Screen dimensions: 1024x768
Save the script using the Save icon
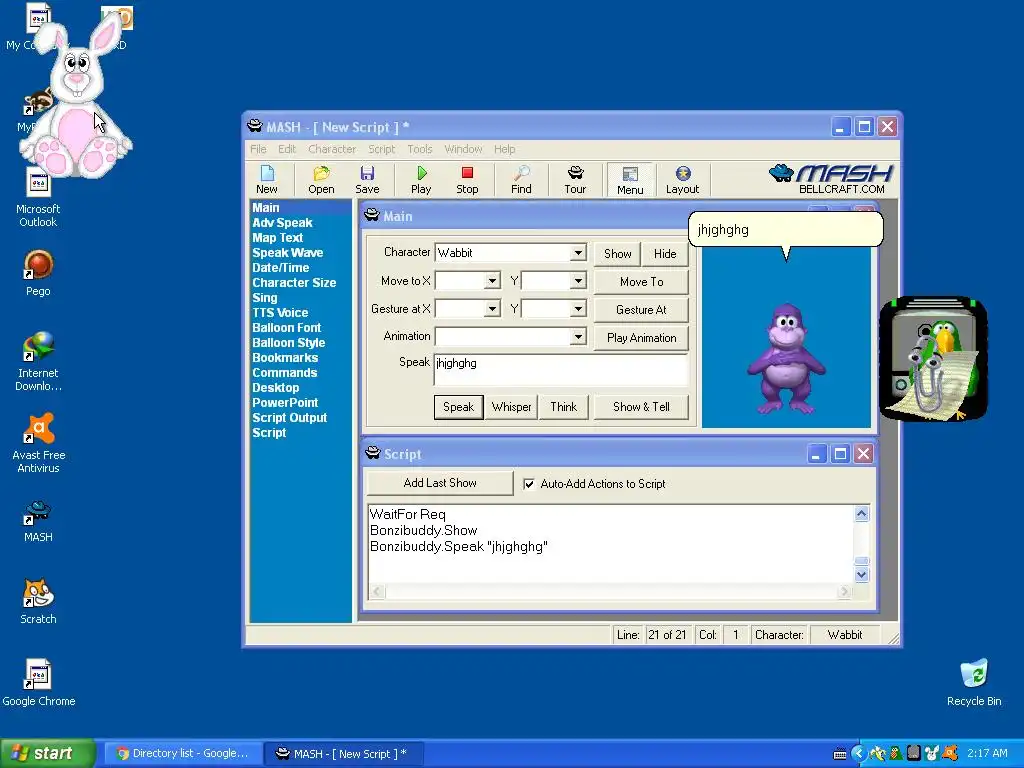click(367, 180)
